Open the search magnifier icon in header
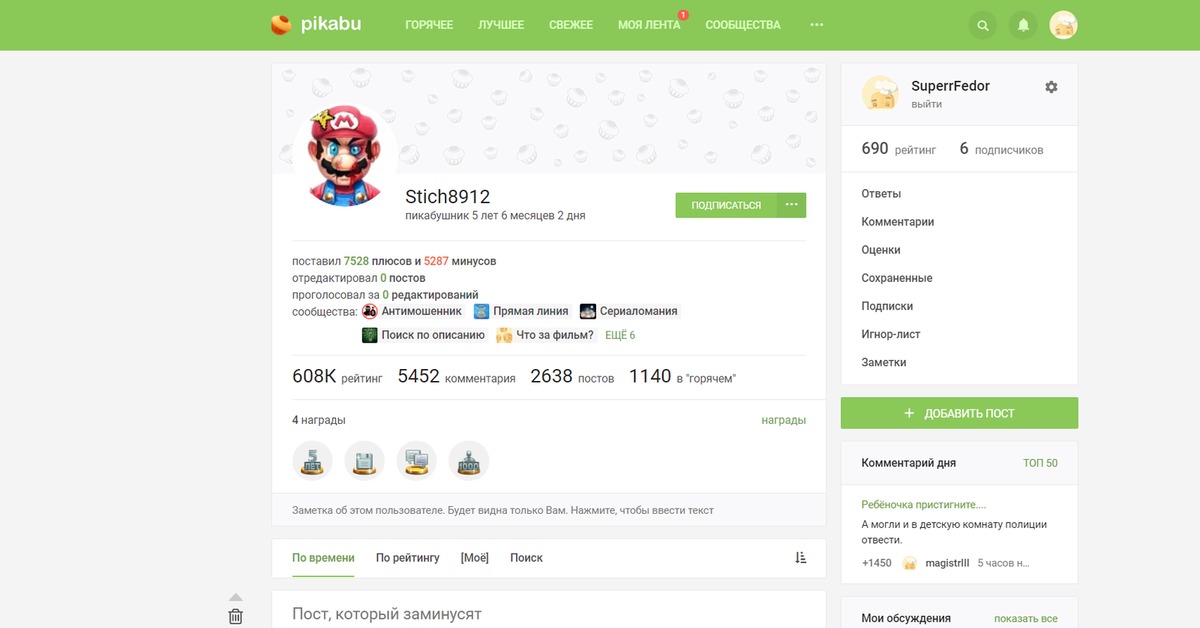The height and width of the screenshot is (628, 1200). coord(983,25)
